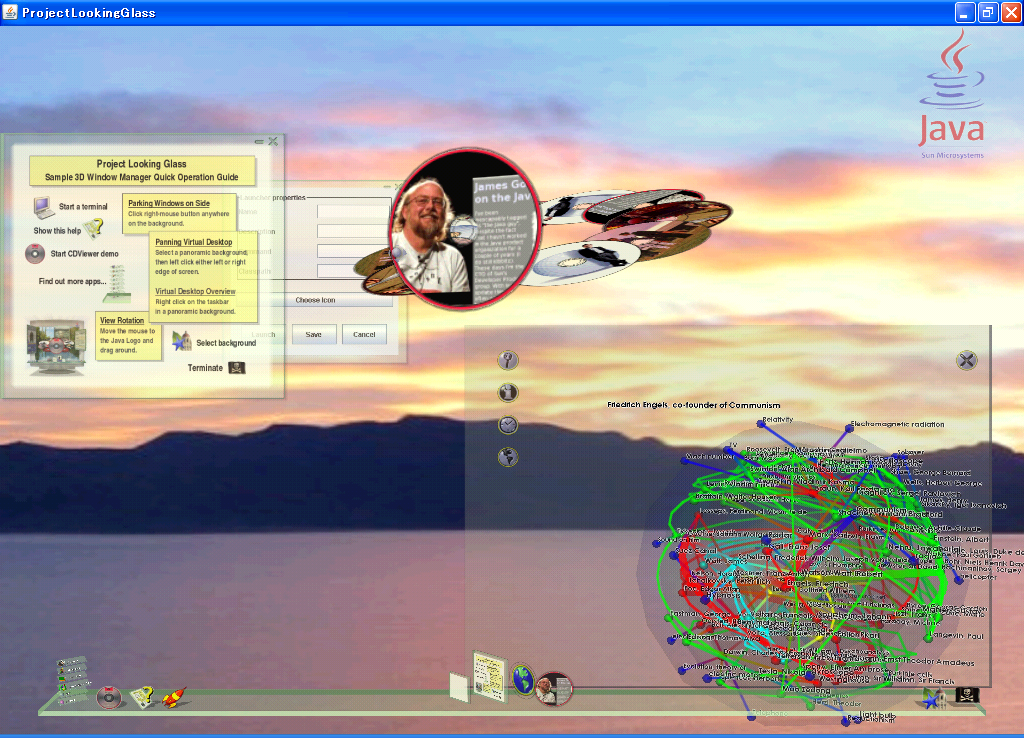Click the Java logo in the corner
The height and width of the screenshot is (738, 1024).
click(952, 93)
